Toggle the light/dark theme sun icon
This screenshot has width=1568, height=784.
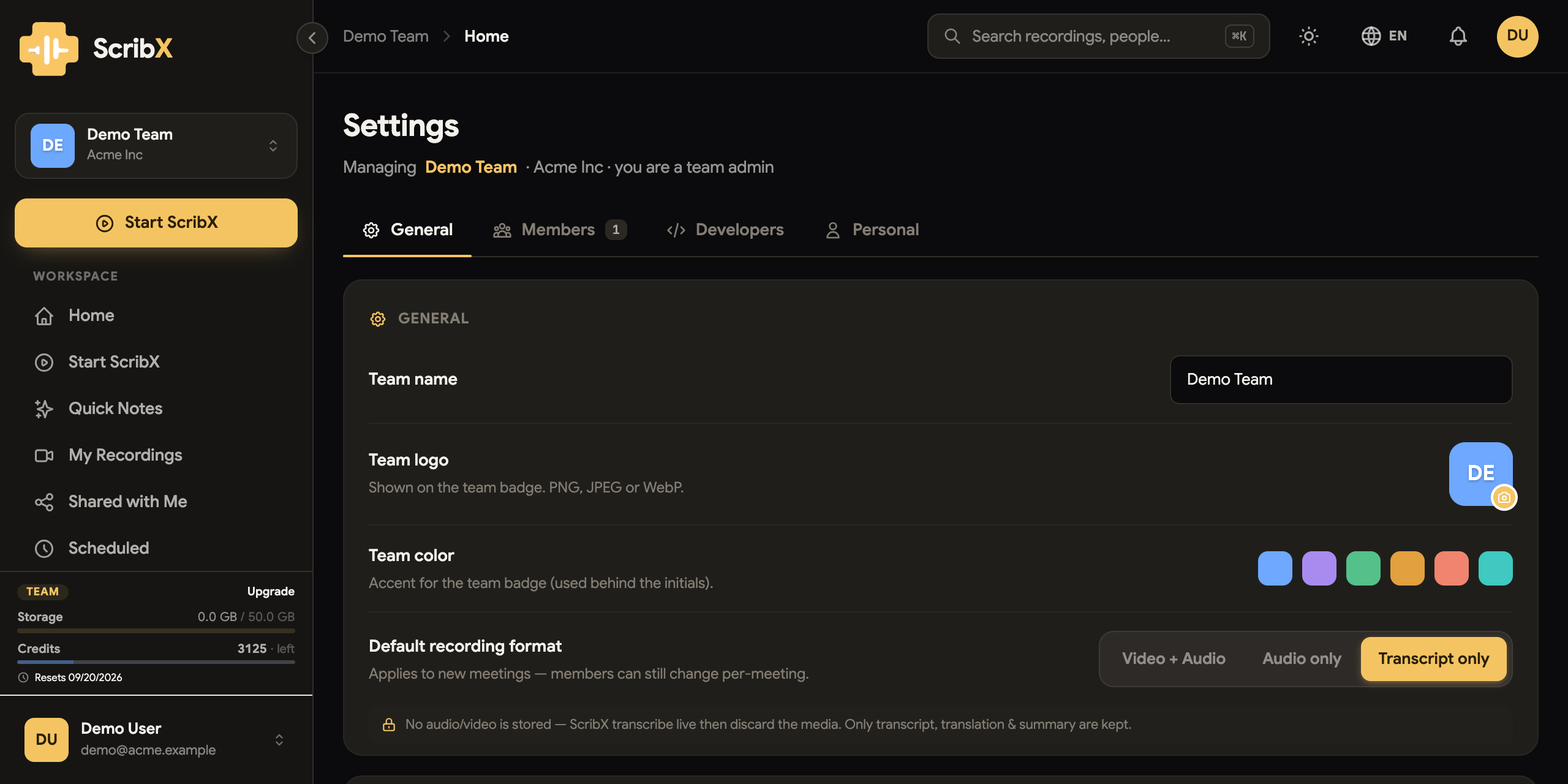tap(1308, 36)
